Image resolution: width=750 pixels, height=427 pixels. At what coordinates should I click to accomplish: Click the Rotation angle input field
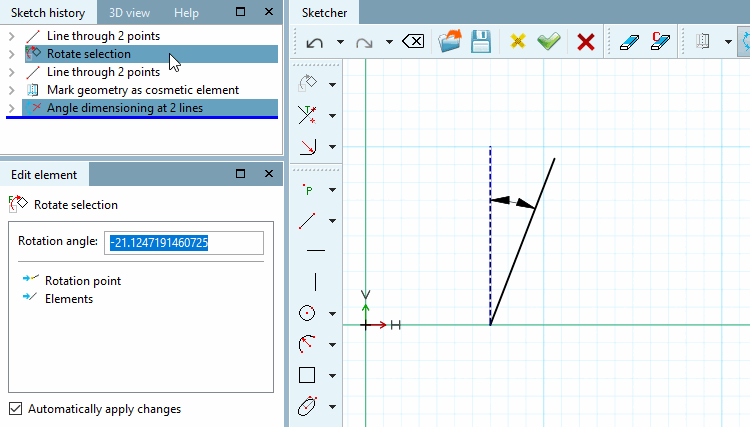tap(184, 243)
